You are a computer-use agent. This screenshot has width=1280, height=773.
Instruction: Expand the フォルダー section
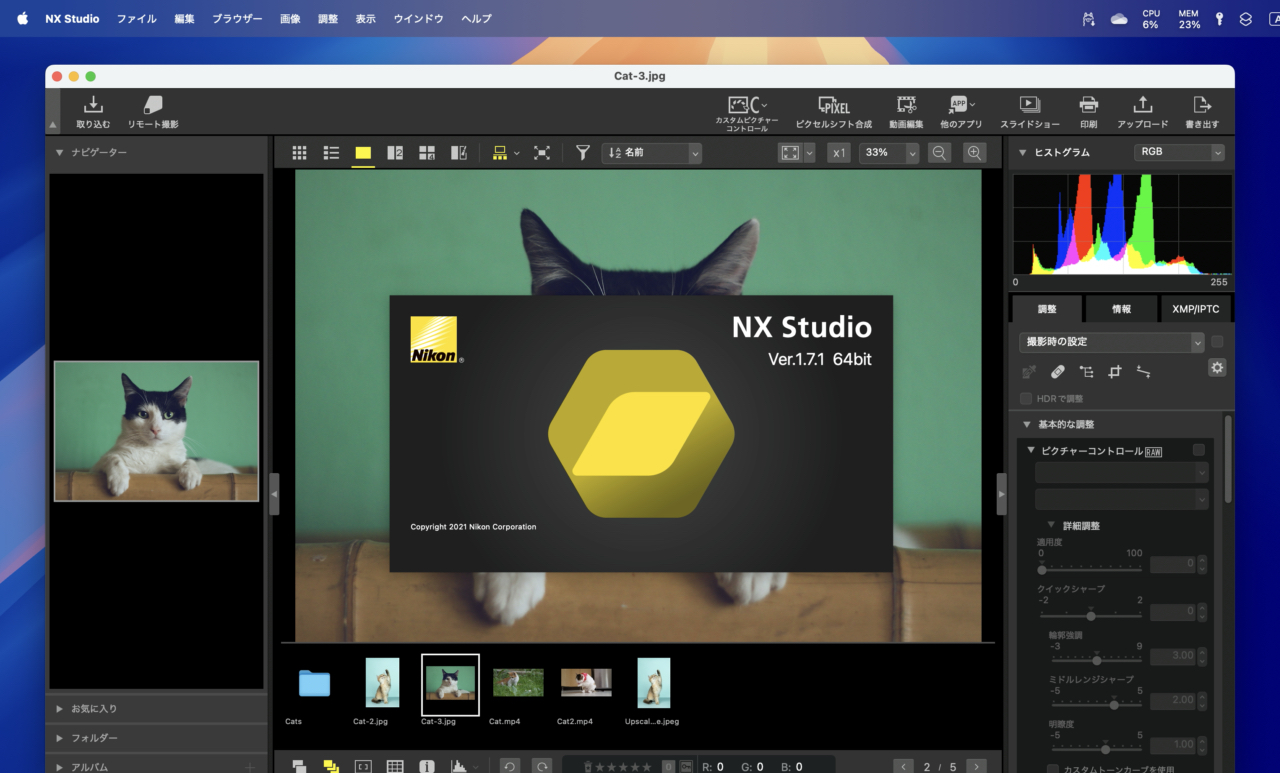coord(60,738)
